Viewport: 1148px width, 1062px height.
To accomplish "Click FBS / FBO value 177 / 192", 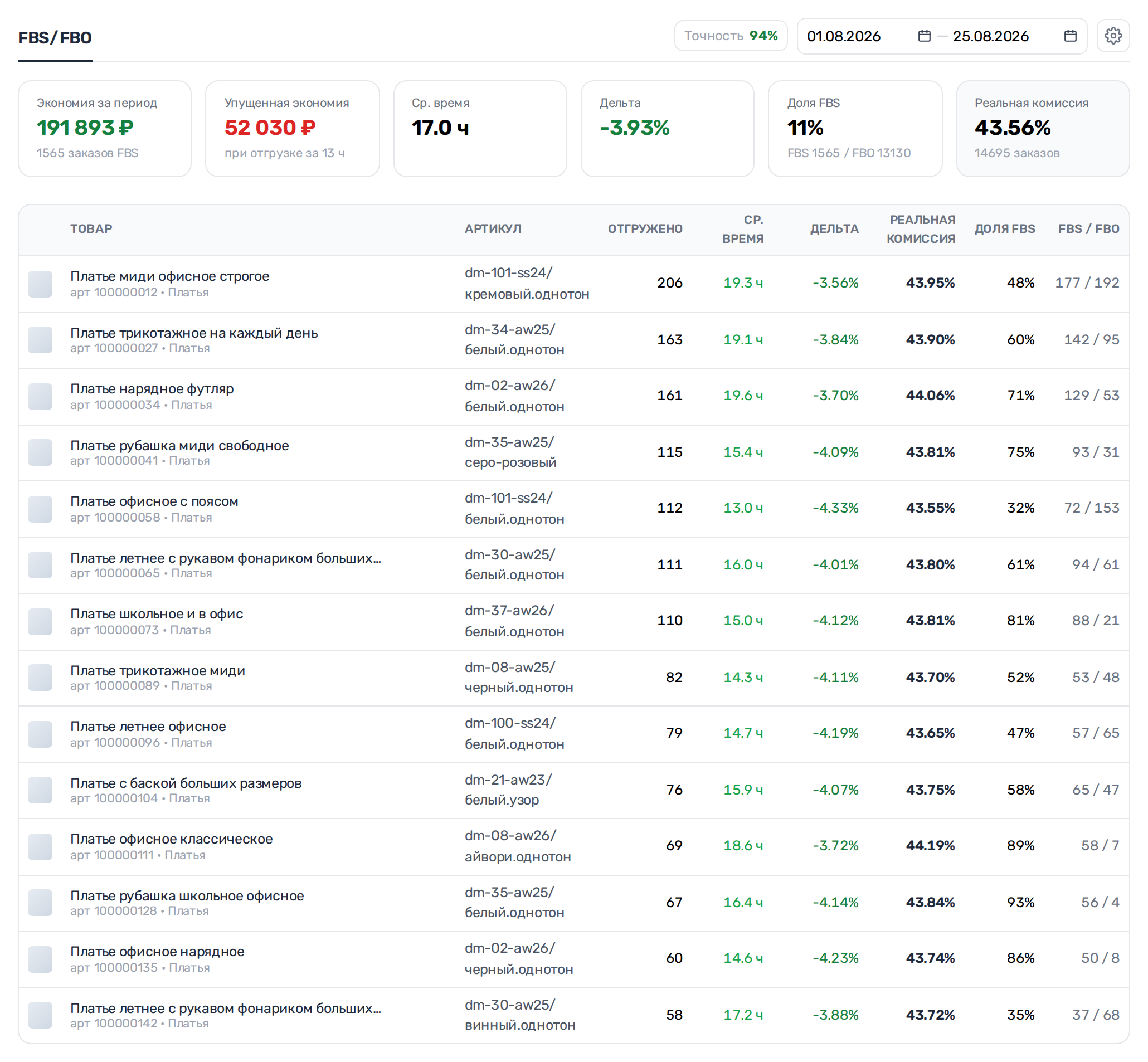I will tap(1087, 282).
